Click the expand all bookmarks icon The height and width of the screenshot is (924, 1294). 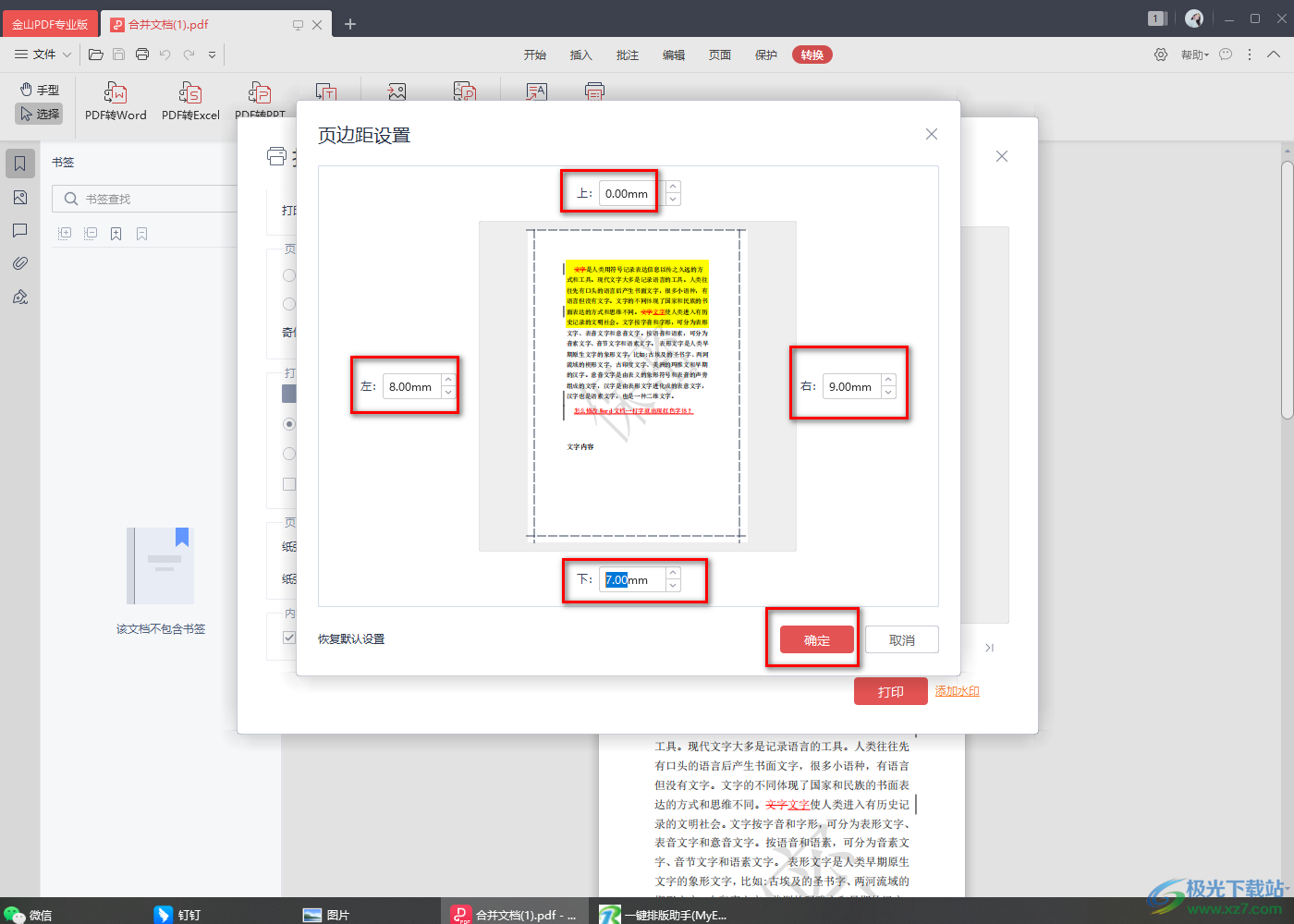tap(65, 234)
